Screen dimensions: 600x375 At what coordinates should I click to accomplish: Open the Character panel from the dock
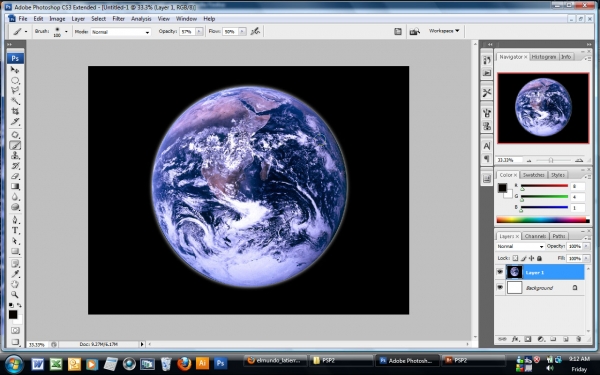pos(487,146)
